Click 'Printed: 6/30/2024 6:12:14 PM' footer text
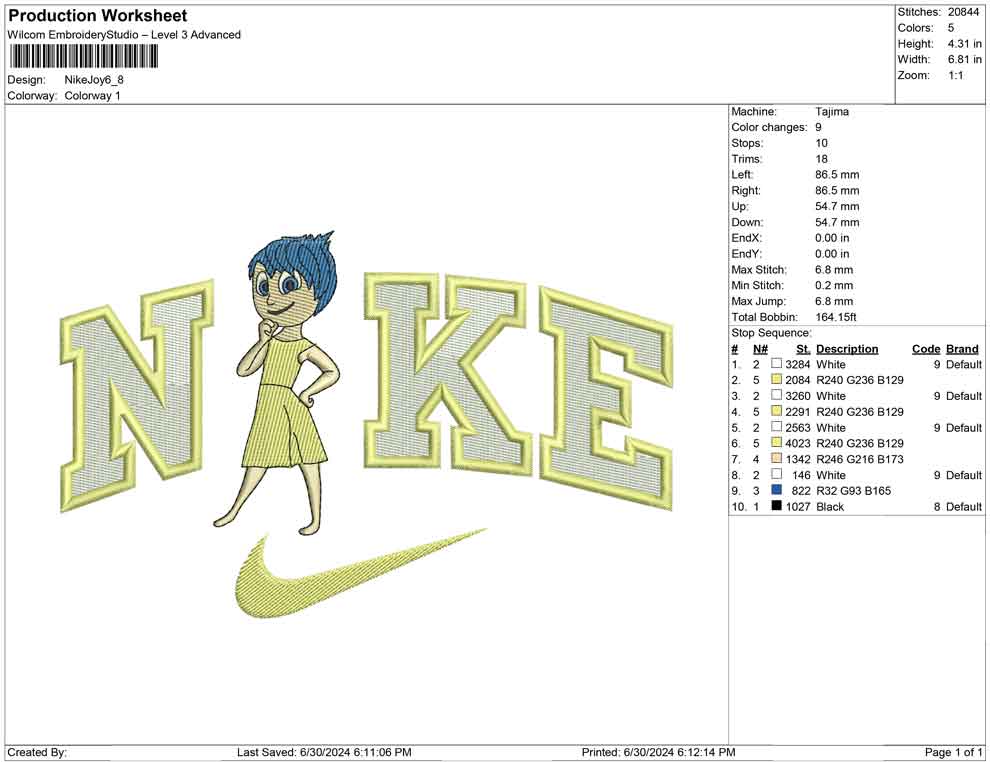Image resolution: width=990 pixels, height=762 pixels. pyautogui.click(x=658, y=752)
